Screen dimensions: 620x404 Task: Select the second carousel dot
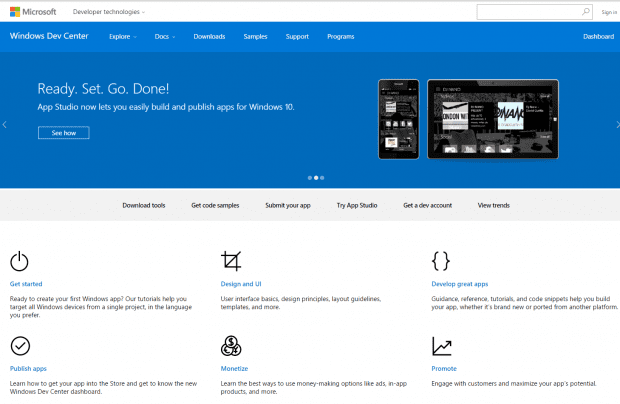point(316,178)
